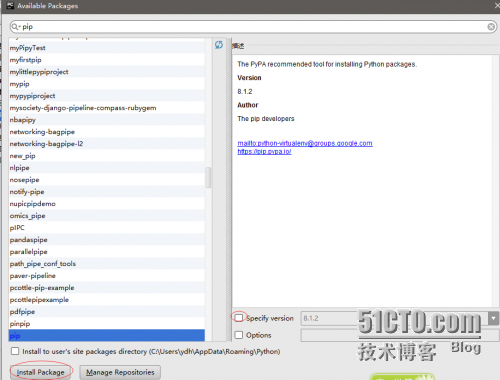
Task: Select the new_pip package
Action: (107, 156)
